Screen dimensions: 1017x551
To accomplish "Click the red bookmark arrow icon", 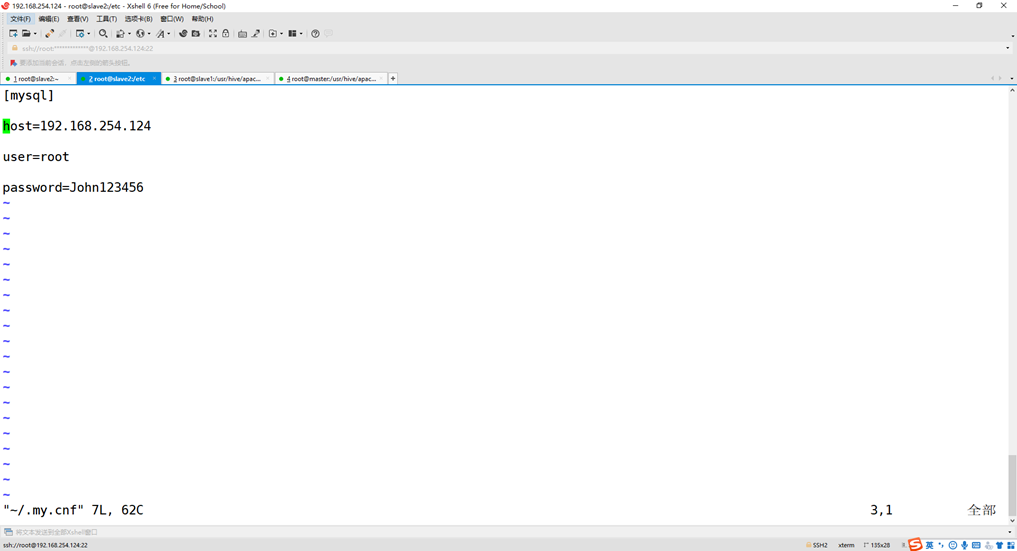I will point(13,63).
